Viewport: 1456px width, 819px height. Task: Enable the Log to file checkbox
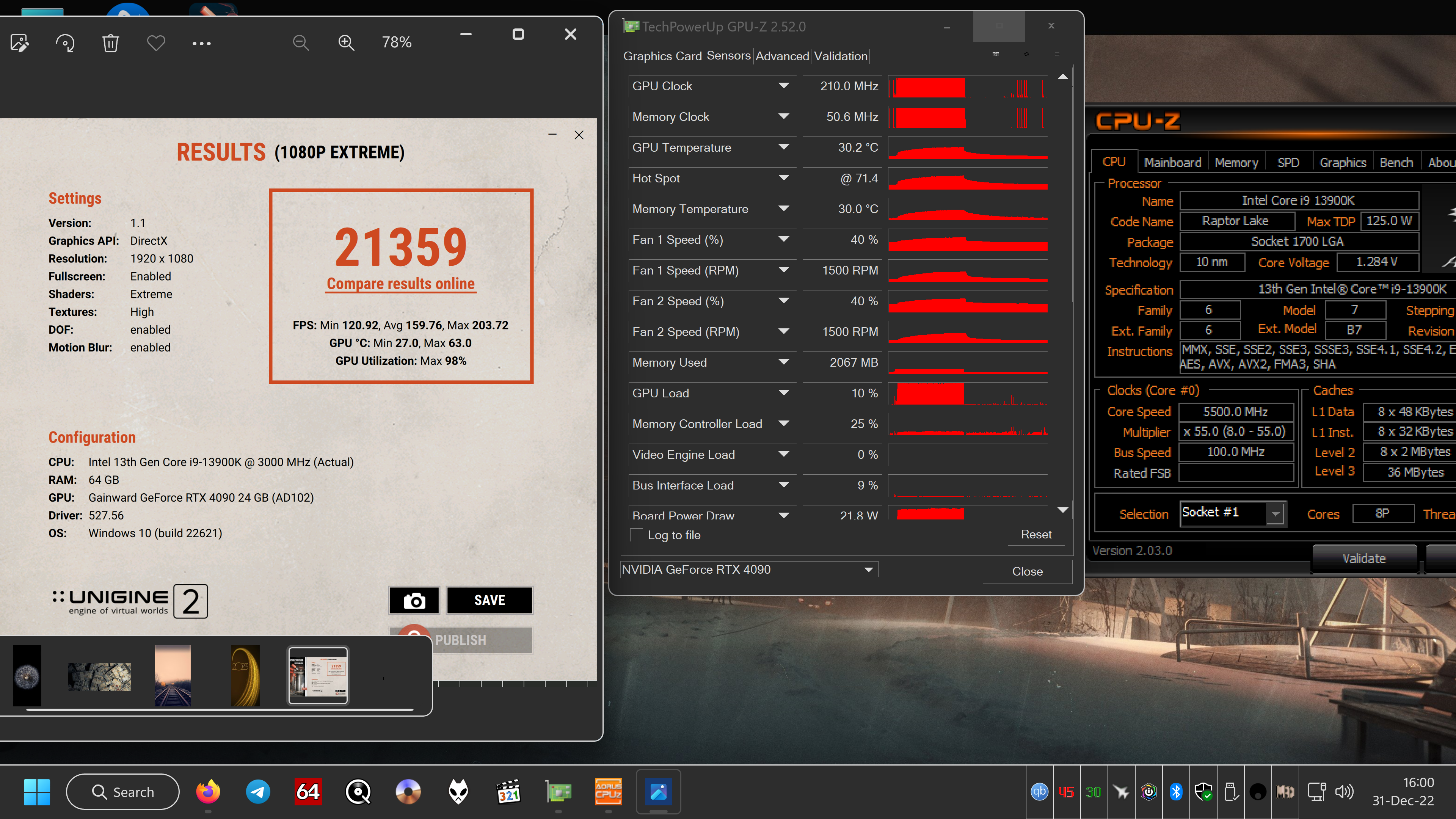pyautogui.click(x=637, y=535)
